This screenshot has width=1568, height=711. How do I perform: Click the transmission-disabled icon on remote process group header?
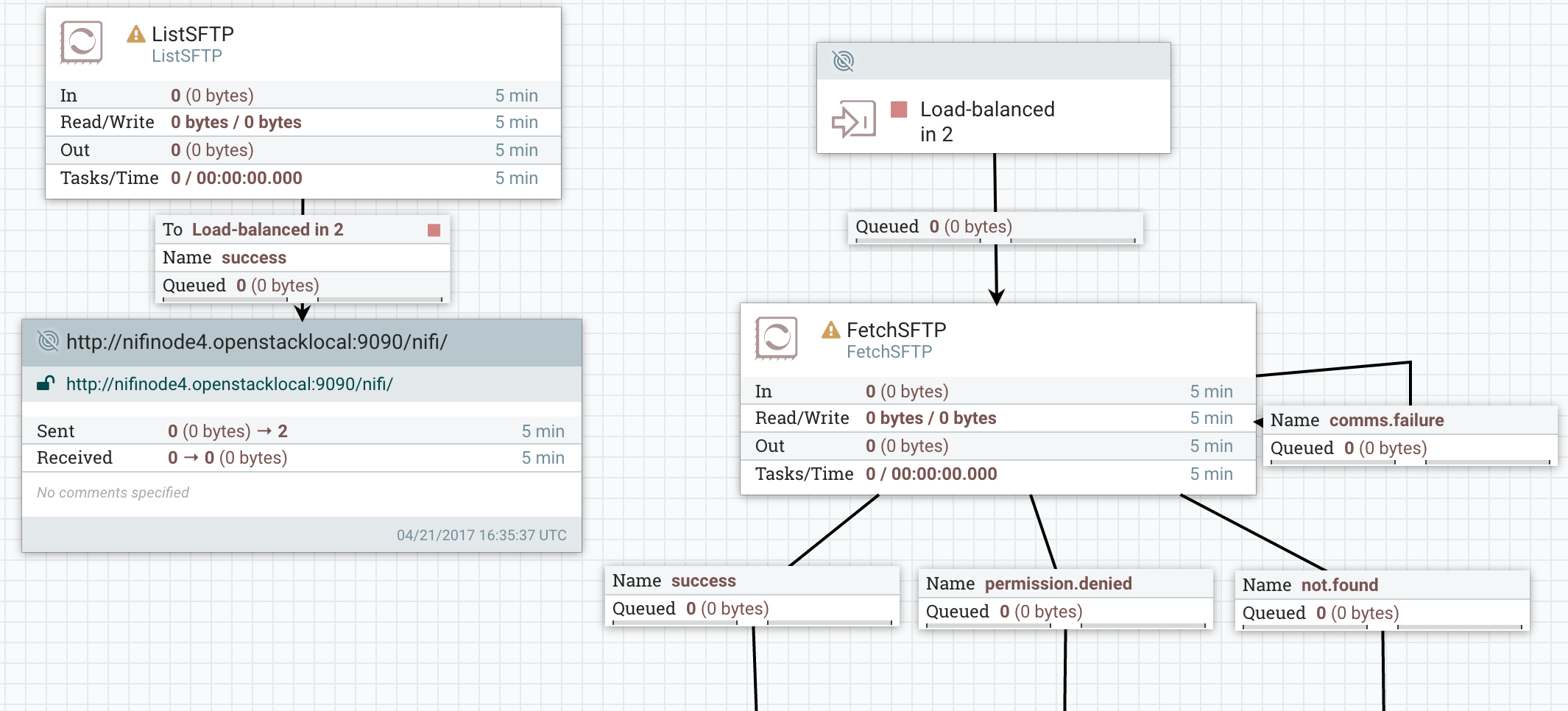coord(48,341)
